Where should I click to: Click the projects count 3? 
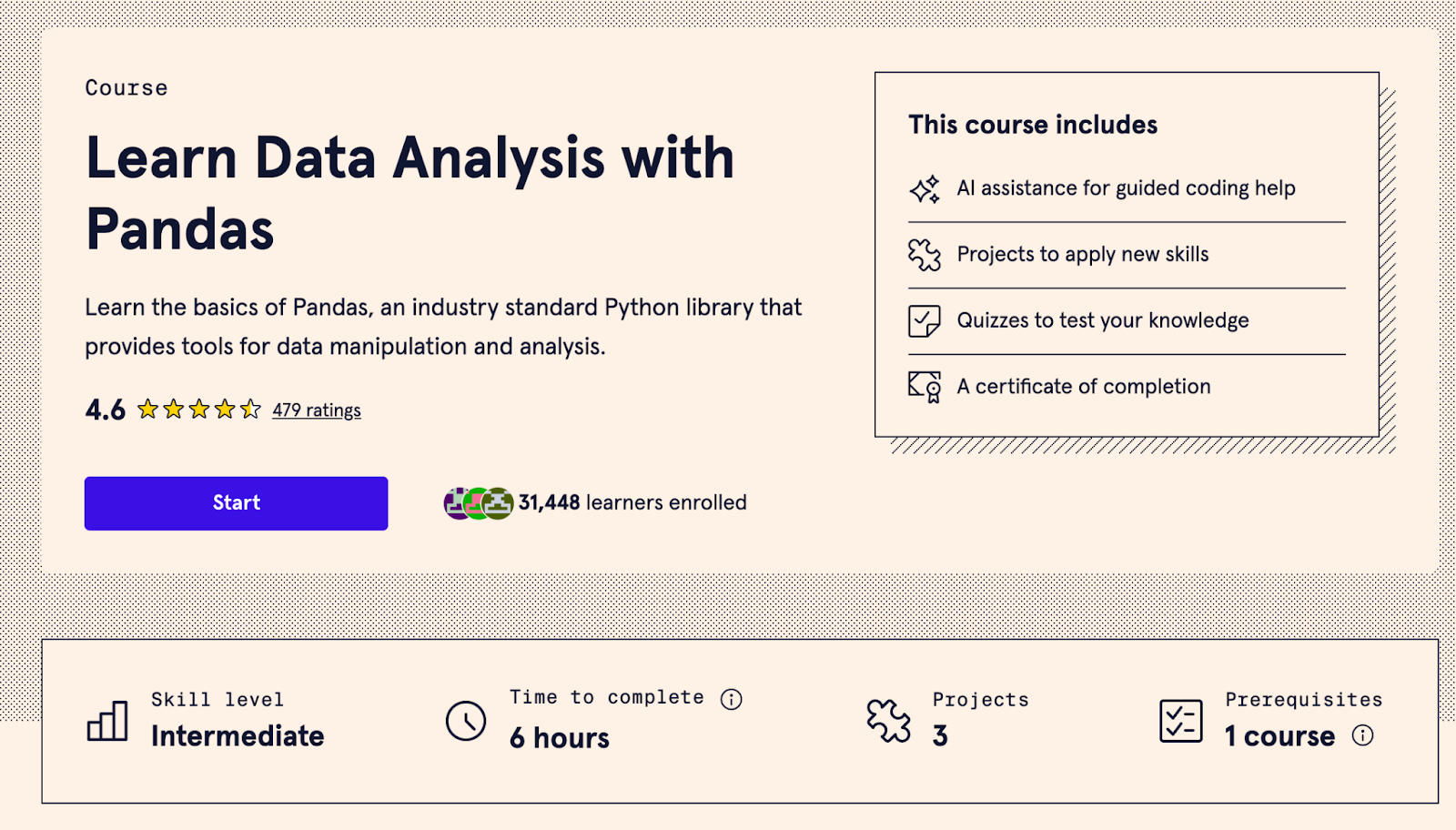click(x=940, y=735)
